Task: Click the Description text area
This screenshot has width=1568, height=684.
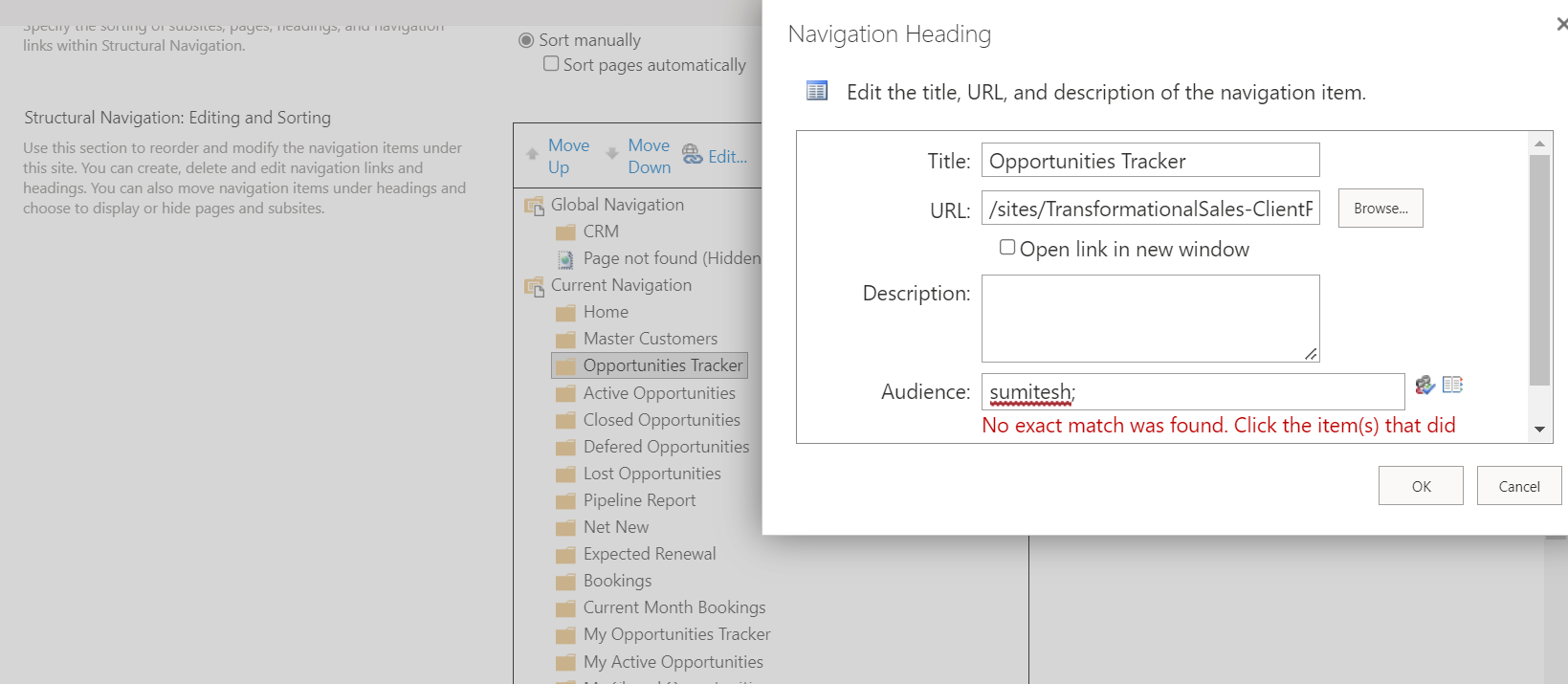Action: click(x=1151, y=319)
